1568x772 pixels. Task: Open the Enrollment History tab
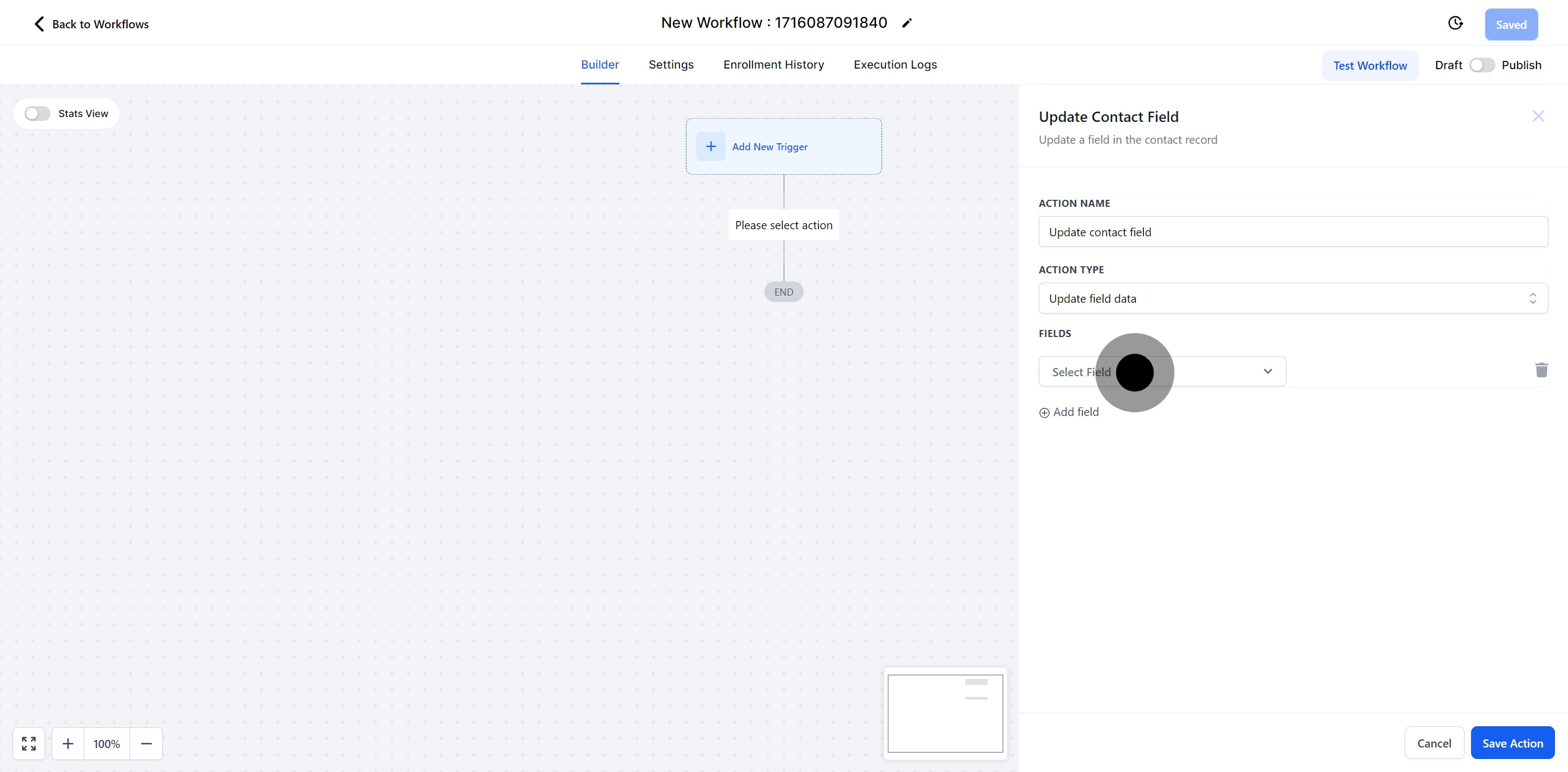(x=773, y=65)
